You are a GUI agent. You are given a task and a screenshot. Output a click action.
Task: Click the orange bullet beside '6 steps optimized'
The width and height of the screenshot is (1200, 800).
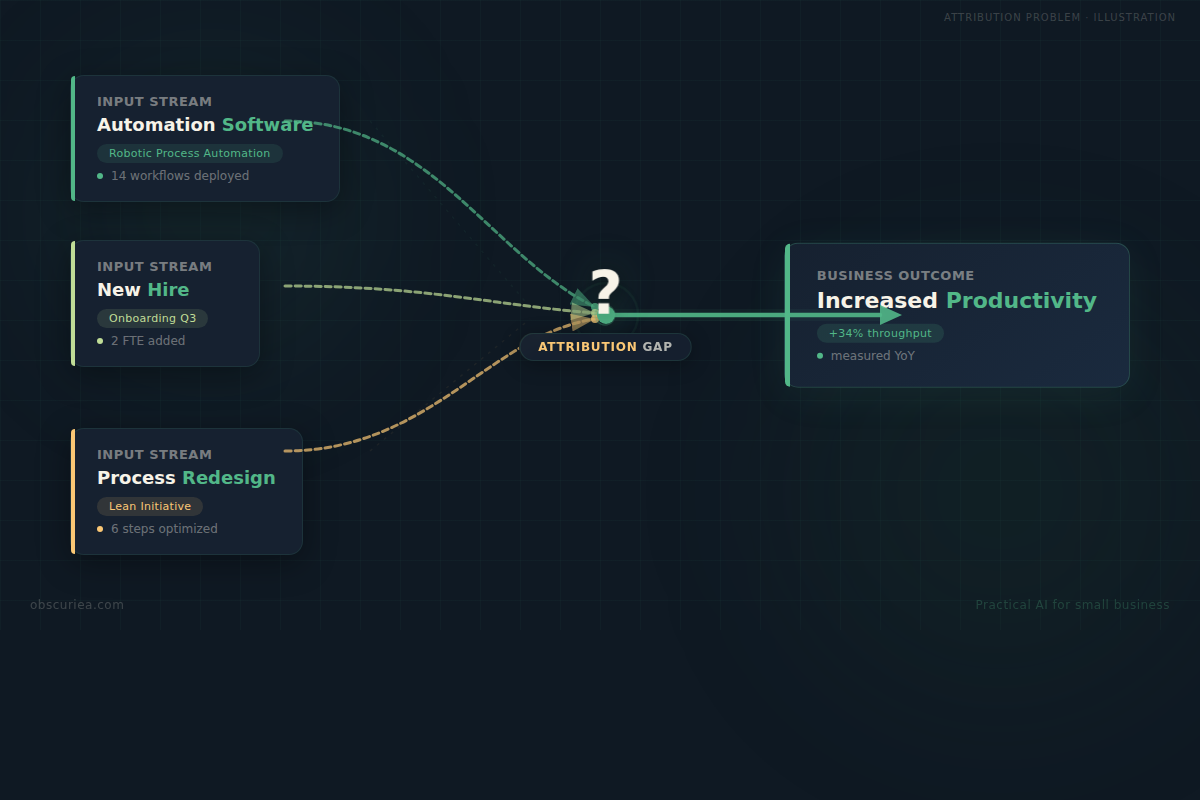pos(100,529)
